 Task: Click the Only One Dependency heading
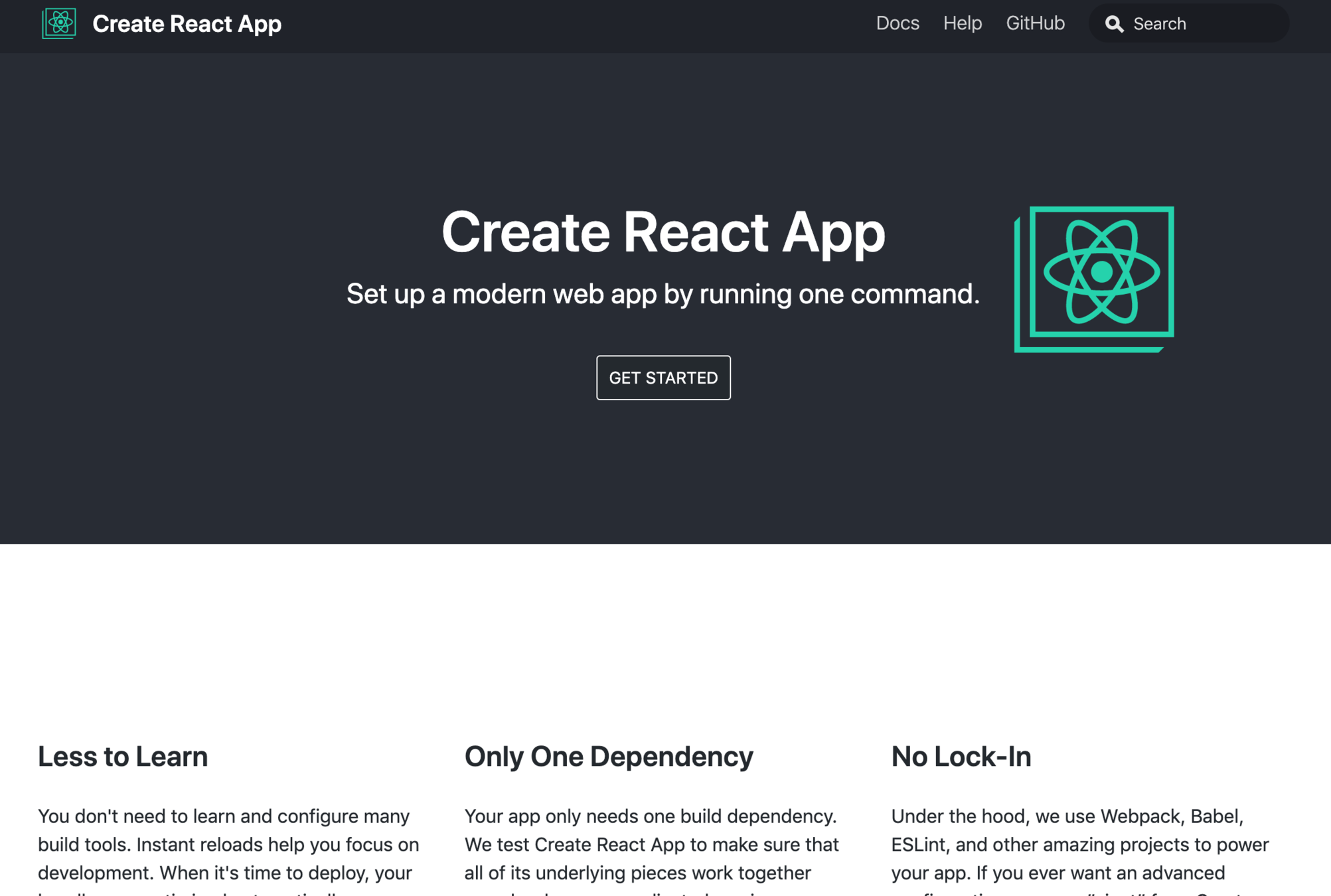[609, 756]
